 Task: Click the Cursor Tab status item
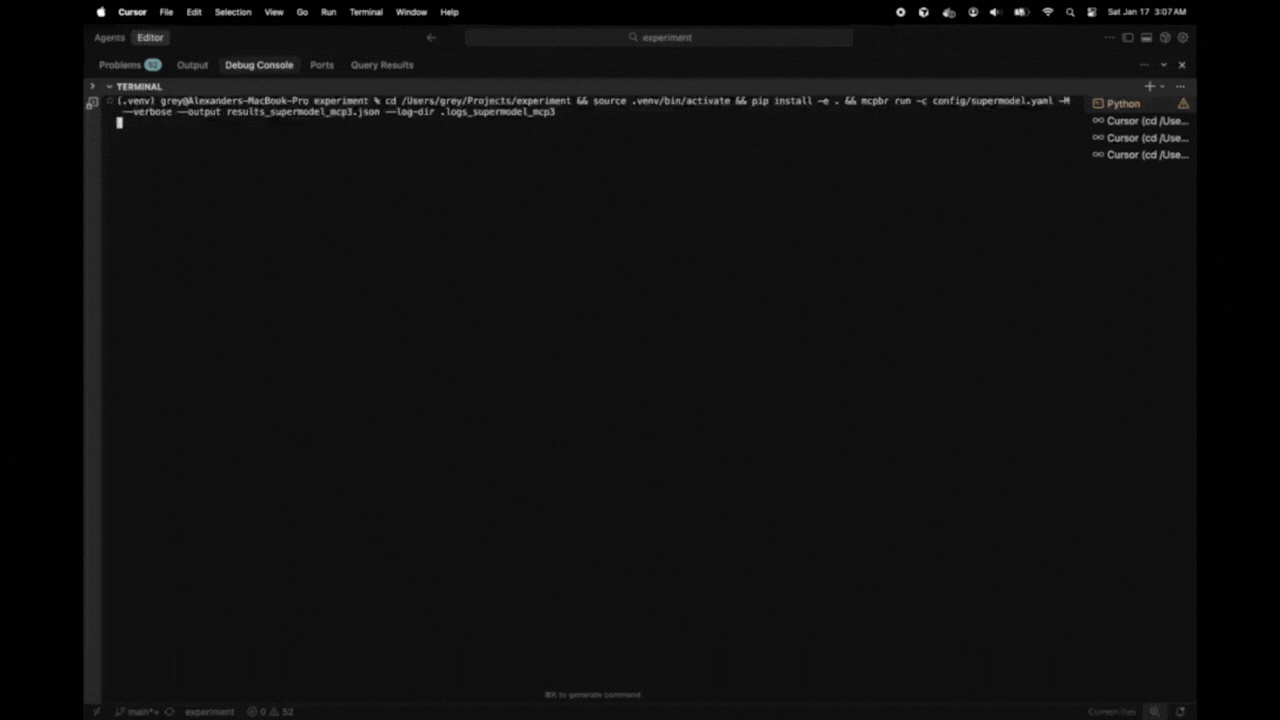tap(1112, 712)
